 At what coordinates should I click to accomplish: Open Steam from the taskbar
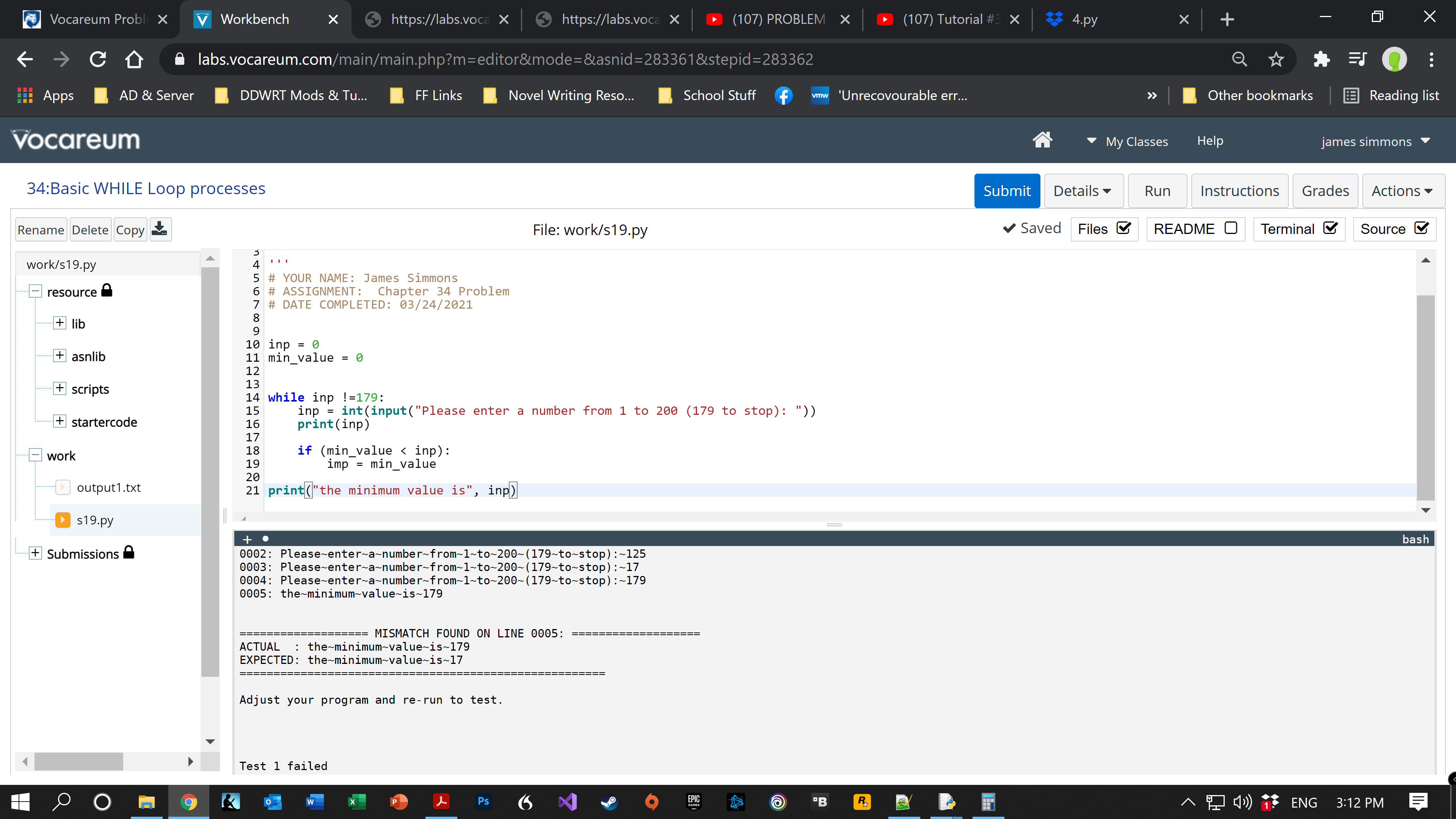tap(609, 802)
